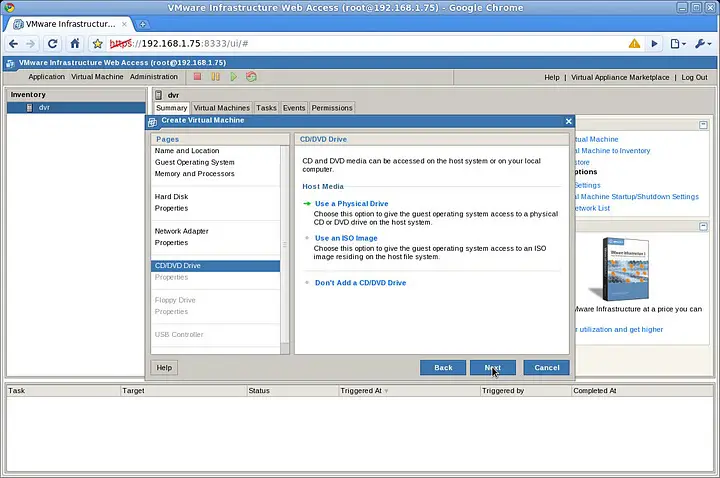The height and width of the screenshot is (478, 720).
Task: Close the Create Virtual Machine dialog
Action: click(568, 121)
